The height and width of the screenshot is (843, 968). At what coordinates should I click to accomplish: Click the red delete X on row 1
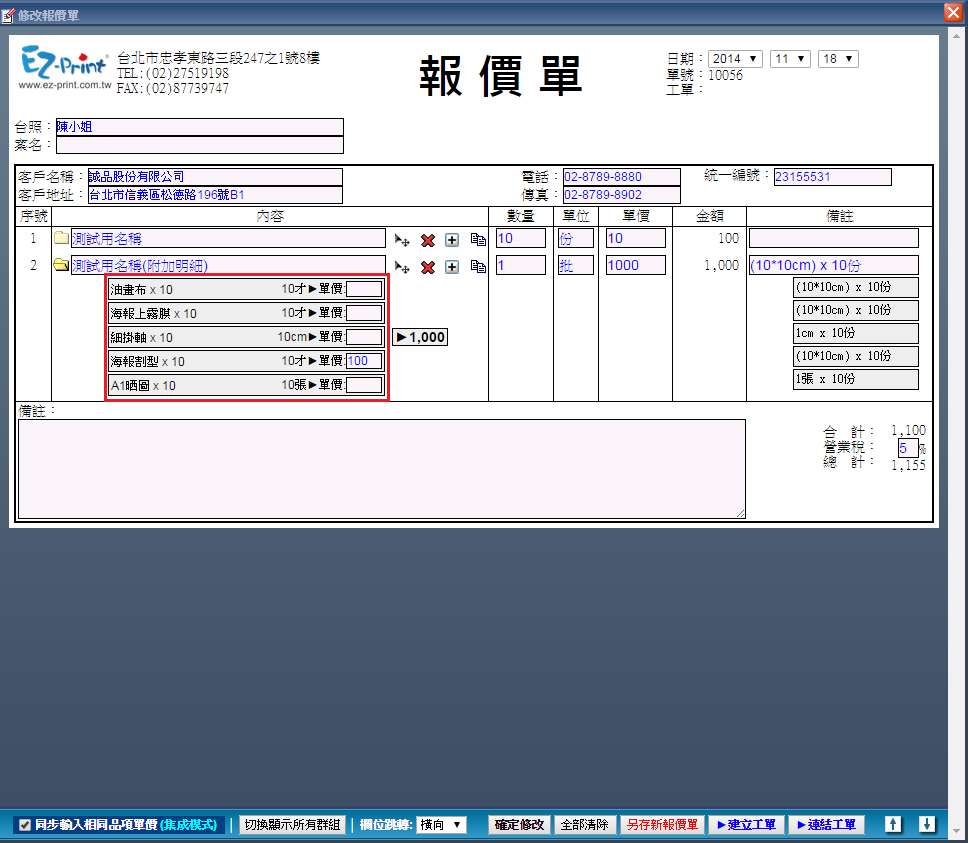(x=428, y=240)
